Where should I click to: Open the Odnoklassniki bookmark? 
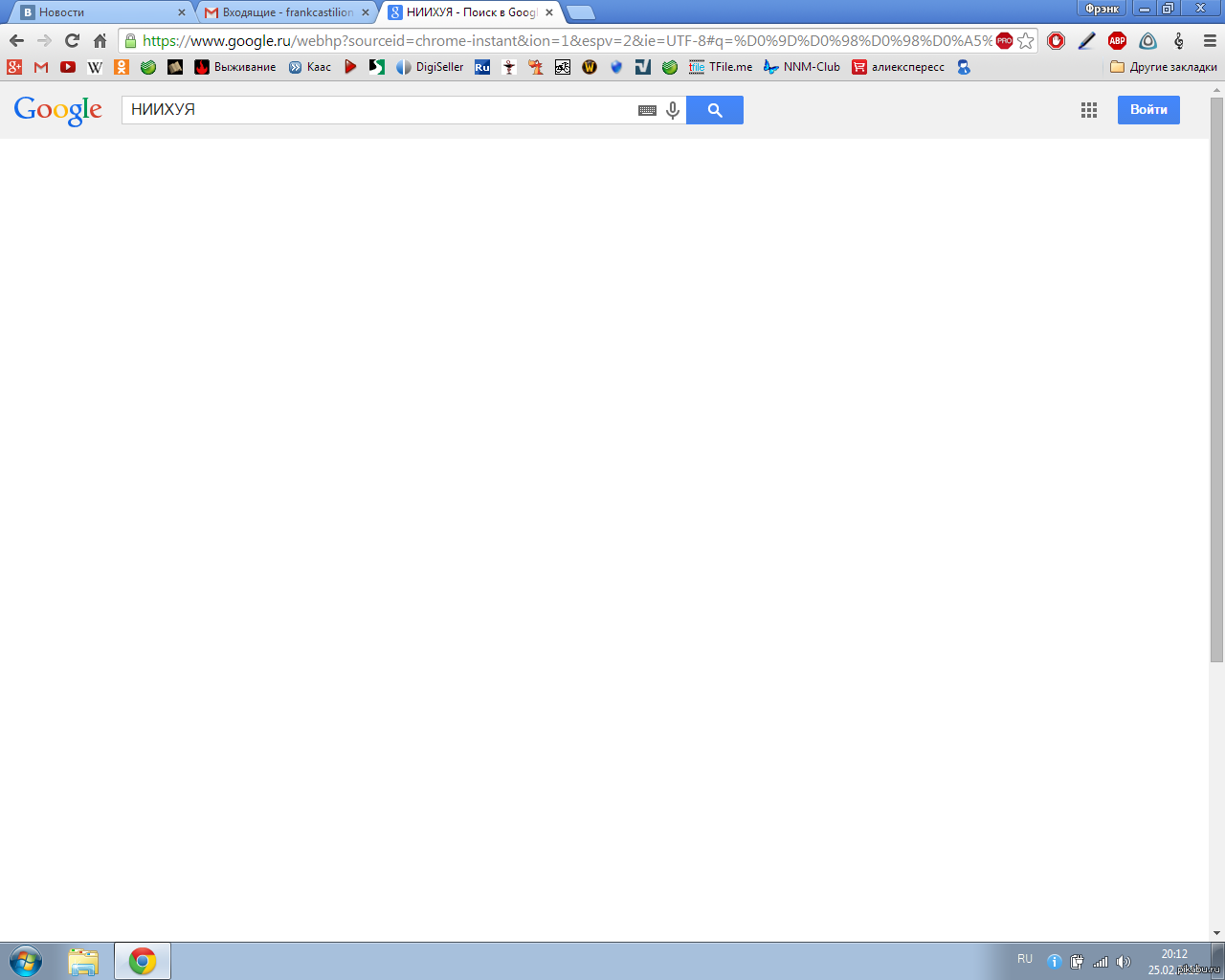pyautogui.click(x=122, y=67)
